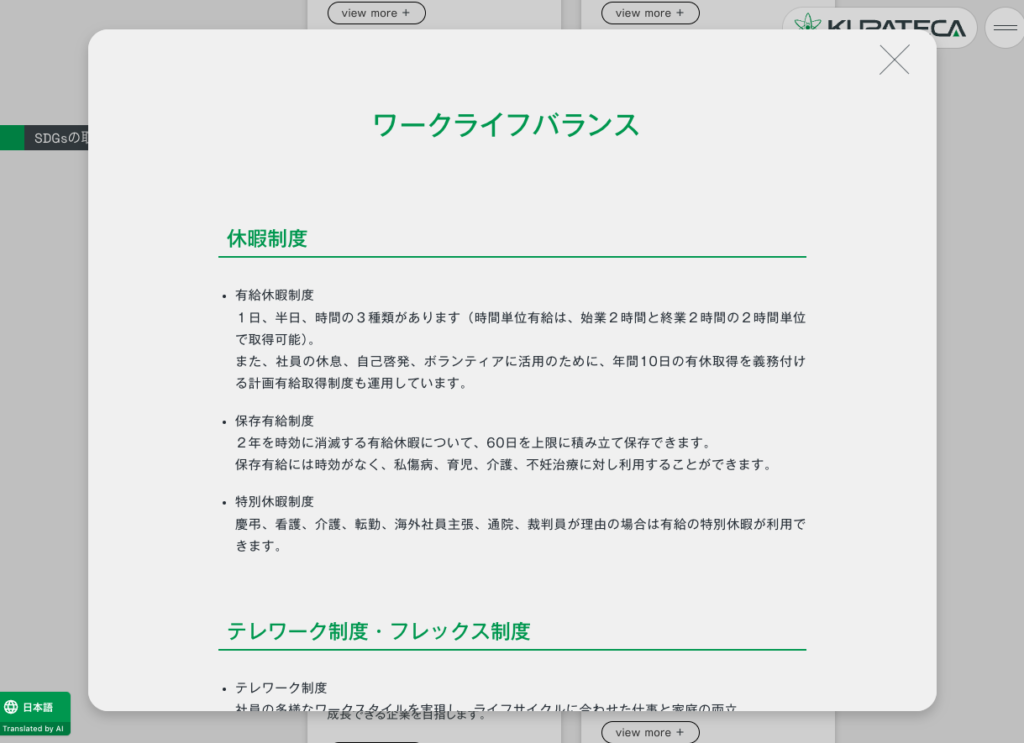1024x743 pixels.
Task: Expand the top-left view more + button
Action: 376,13
